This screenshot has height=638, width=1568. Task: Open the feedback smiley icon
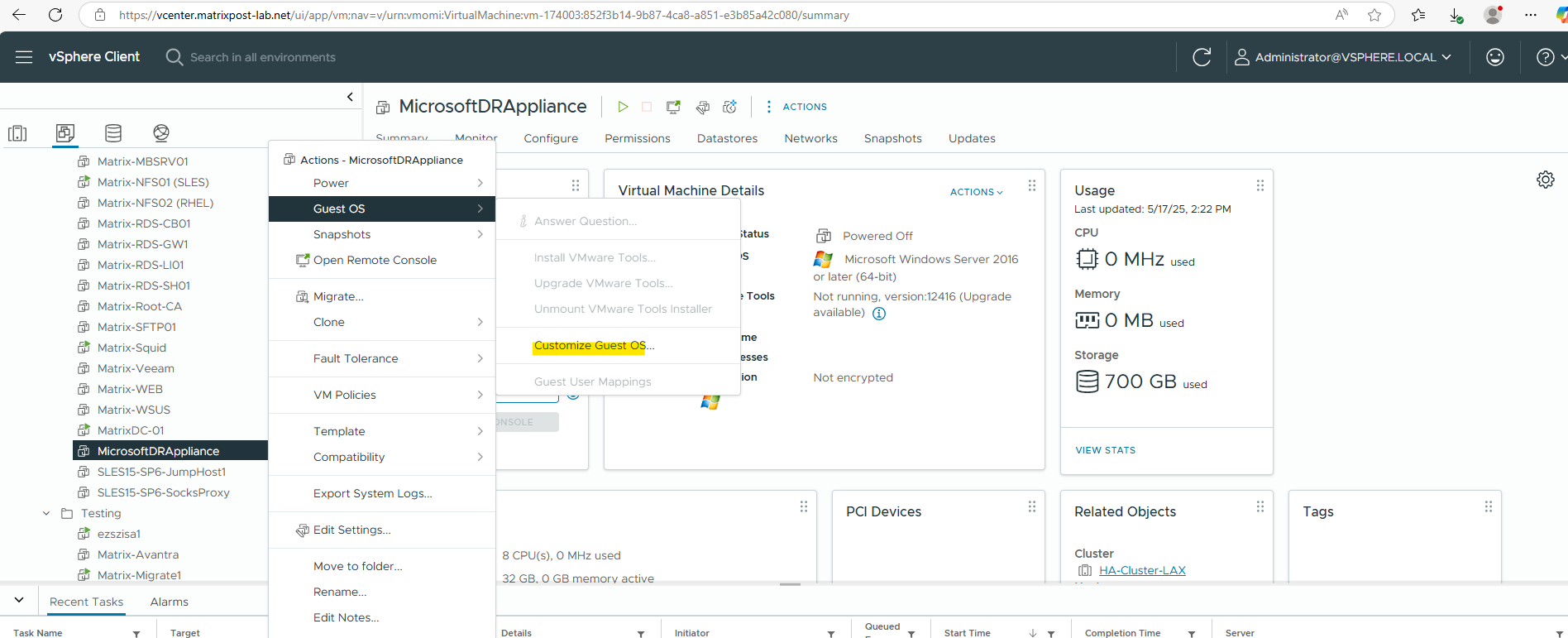[1495, 57]
